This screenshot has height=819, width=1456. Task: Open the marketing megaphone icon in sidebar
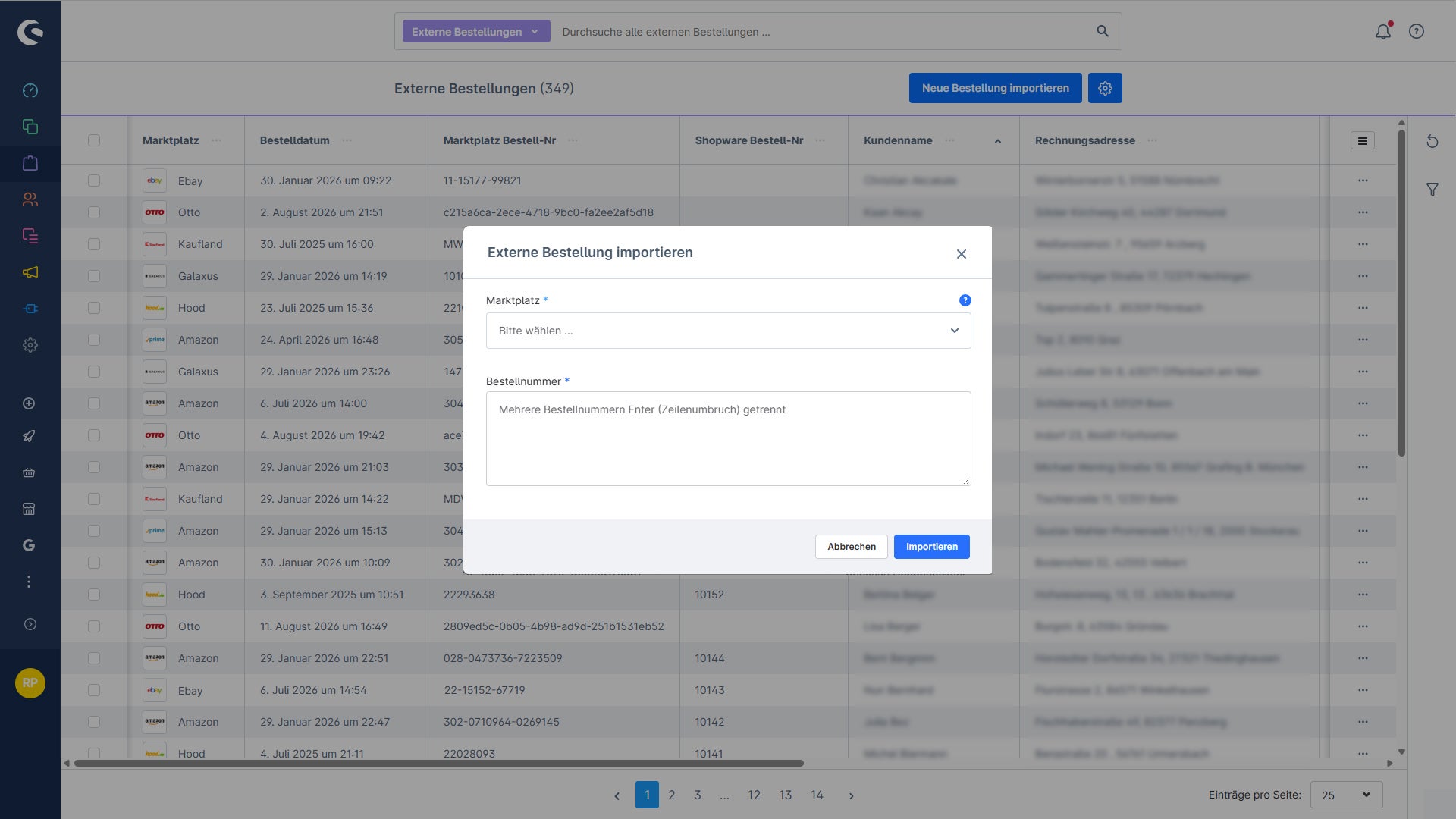tap(30, 272)
